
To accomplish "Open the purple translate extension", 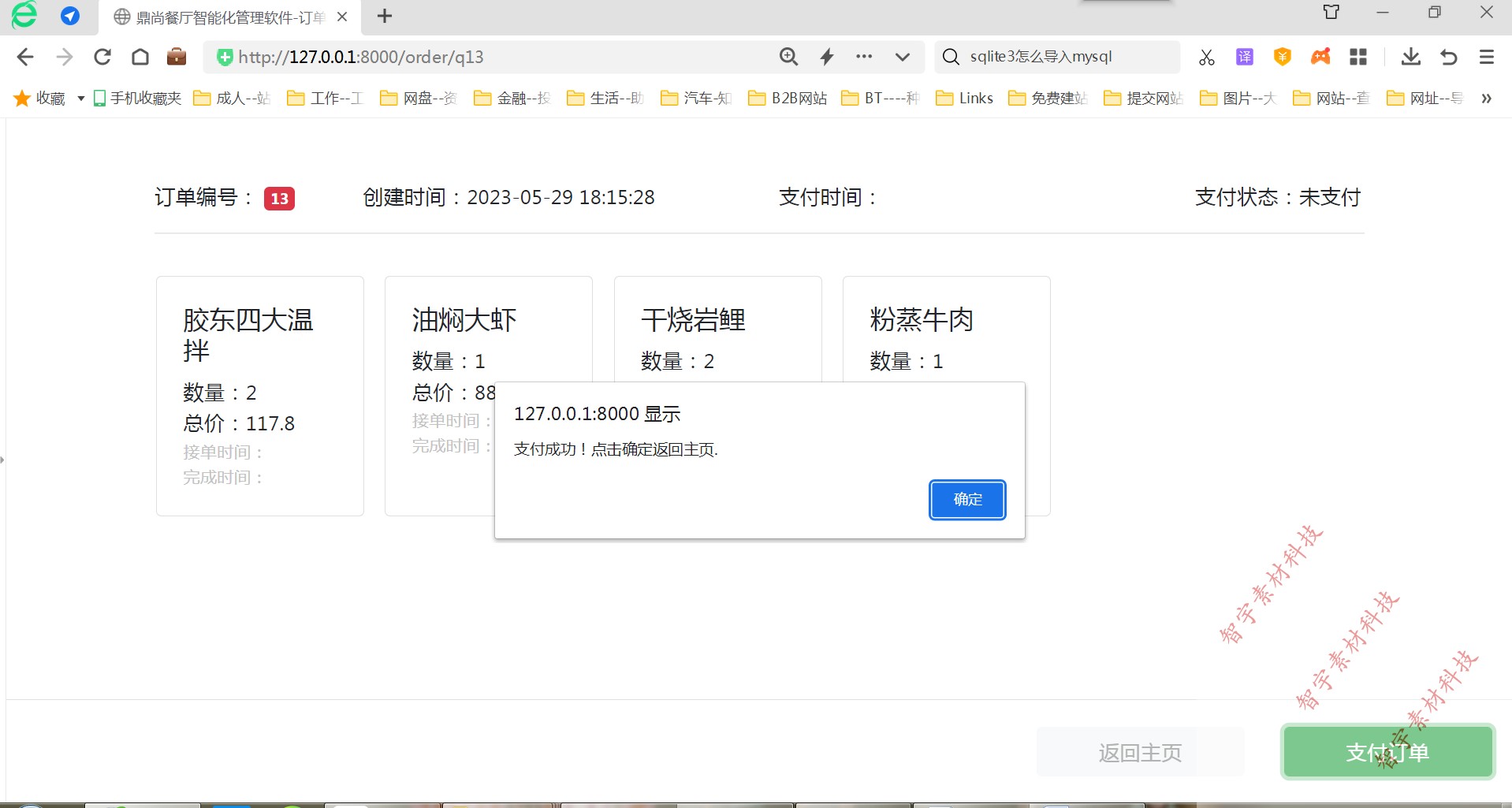I will (x=1245, y=57).
